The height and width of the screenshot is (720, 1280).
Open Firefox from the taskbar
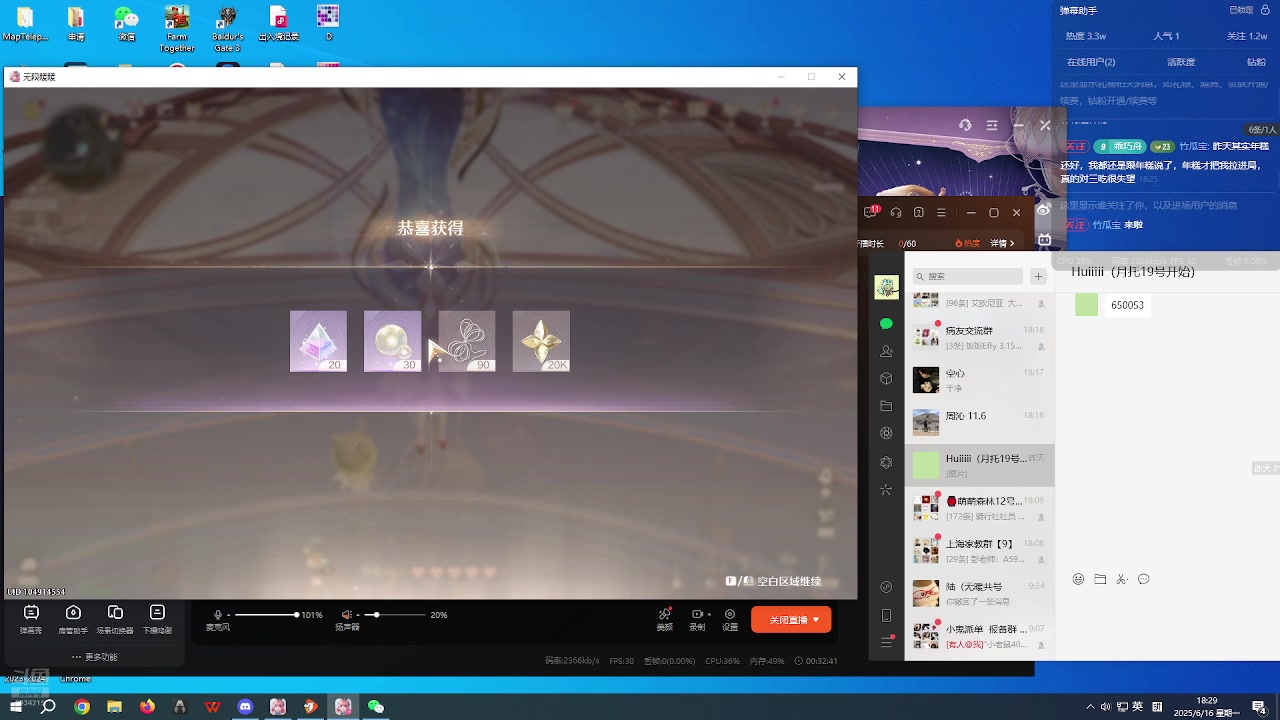147,706
